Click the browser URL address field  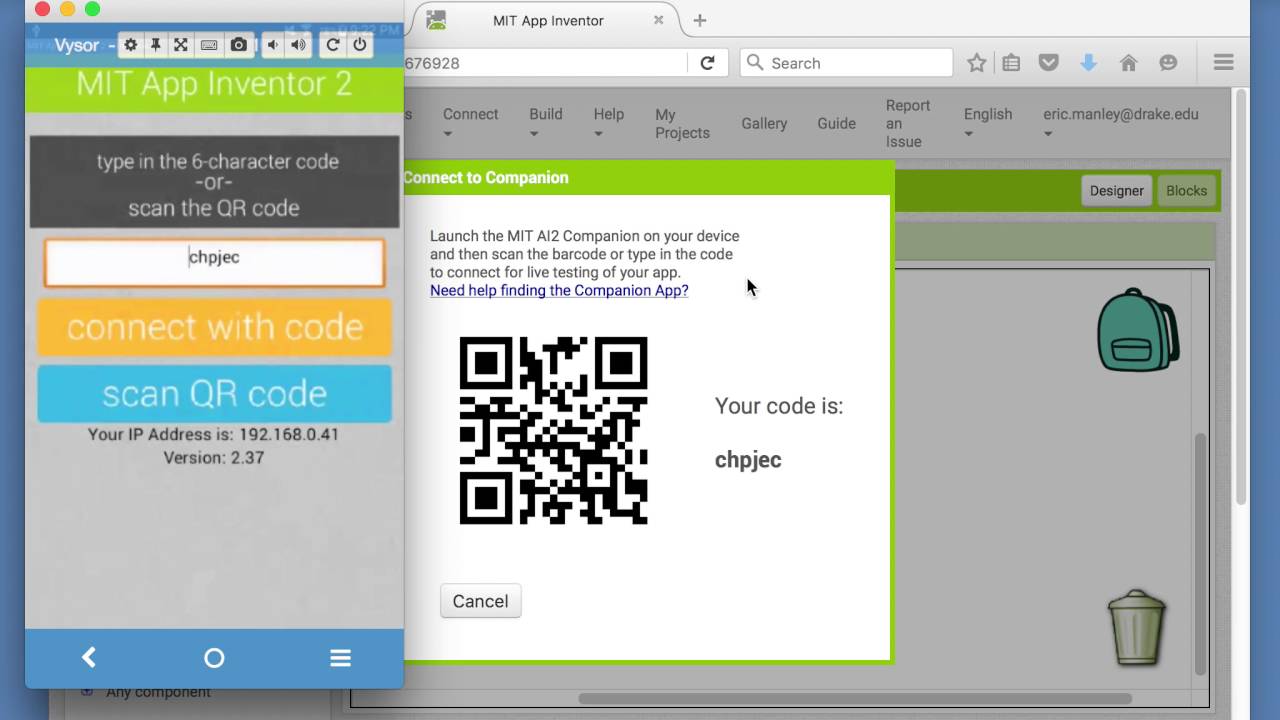click(545, 63)
